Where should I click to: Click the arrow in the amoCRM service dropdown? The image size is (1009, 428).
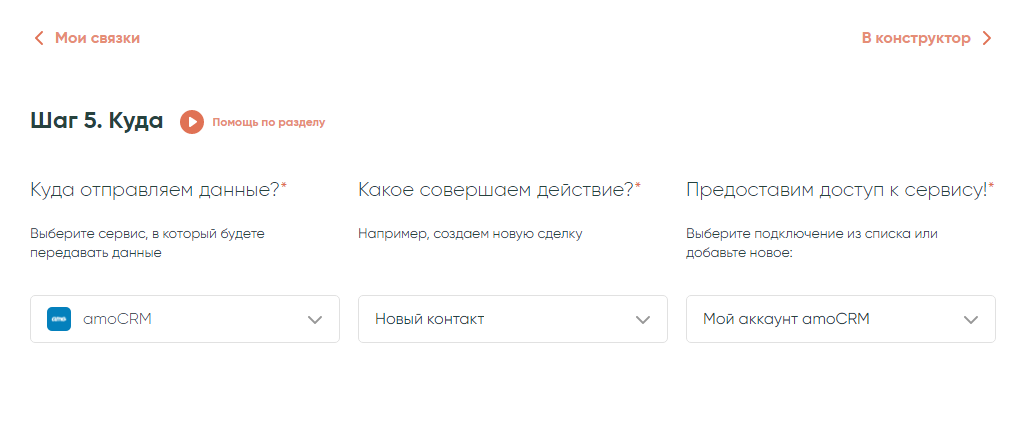pos(315,320)
